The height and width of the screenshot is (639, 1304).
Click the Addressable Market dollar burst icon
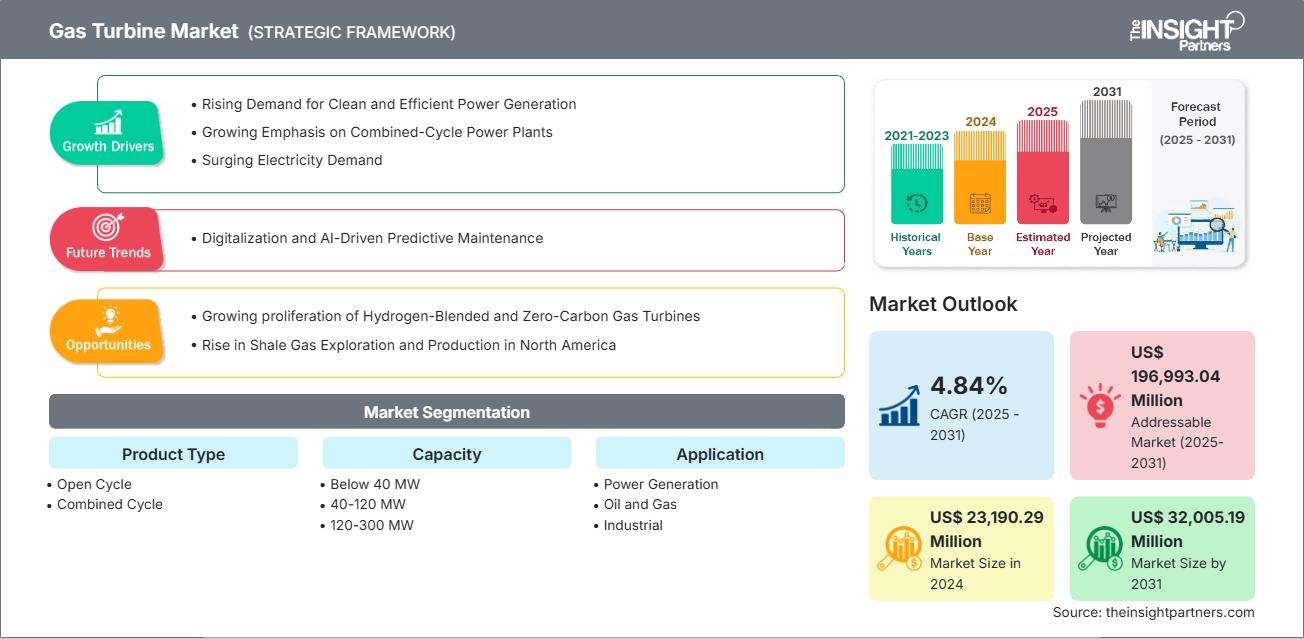point(1098,404)
